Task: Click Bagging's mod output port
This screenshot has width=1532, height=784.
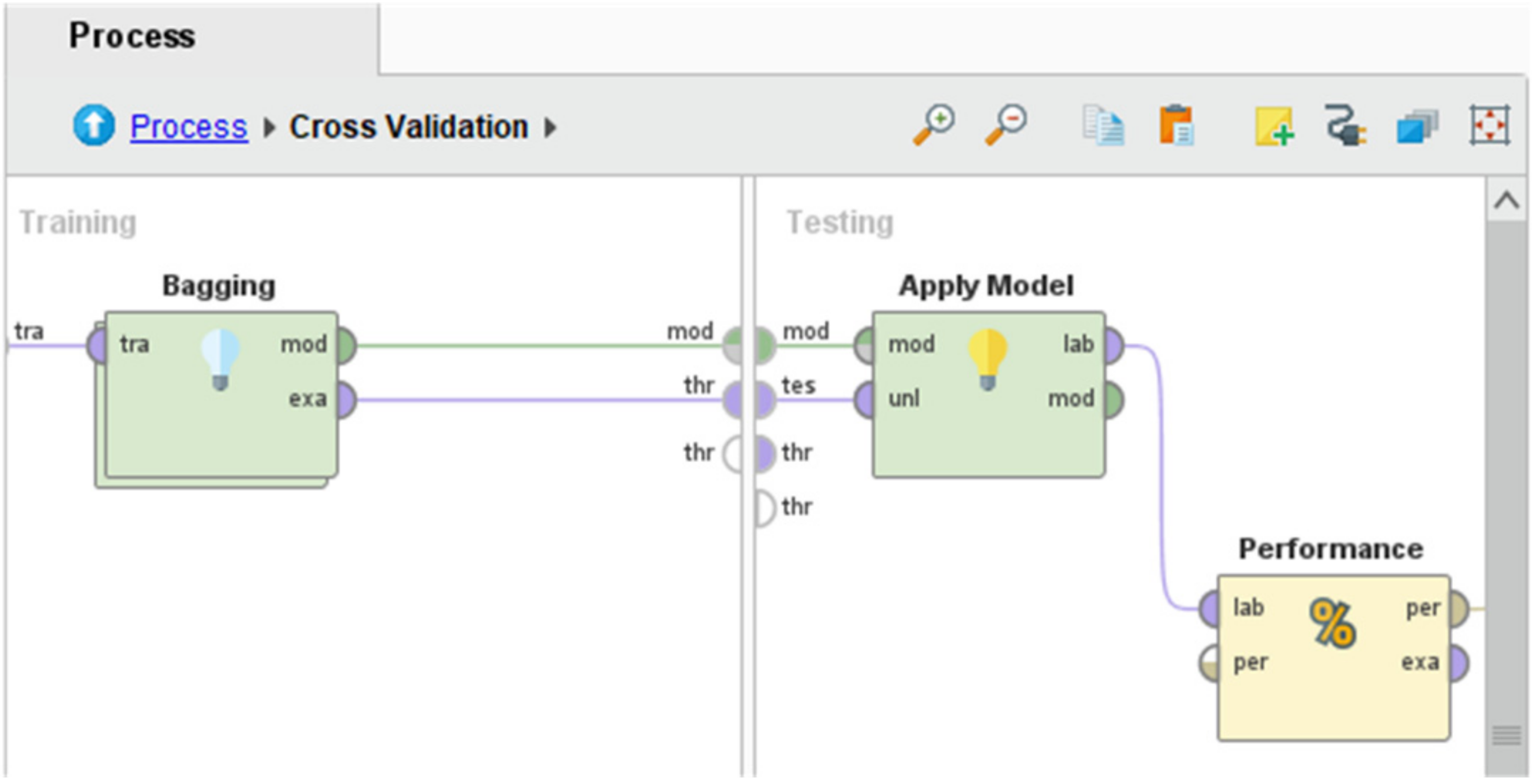Action: [x=347, y=345]
